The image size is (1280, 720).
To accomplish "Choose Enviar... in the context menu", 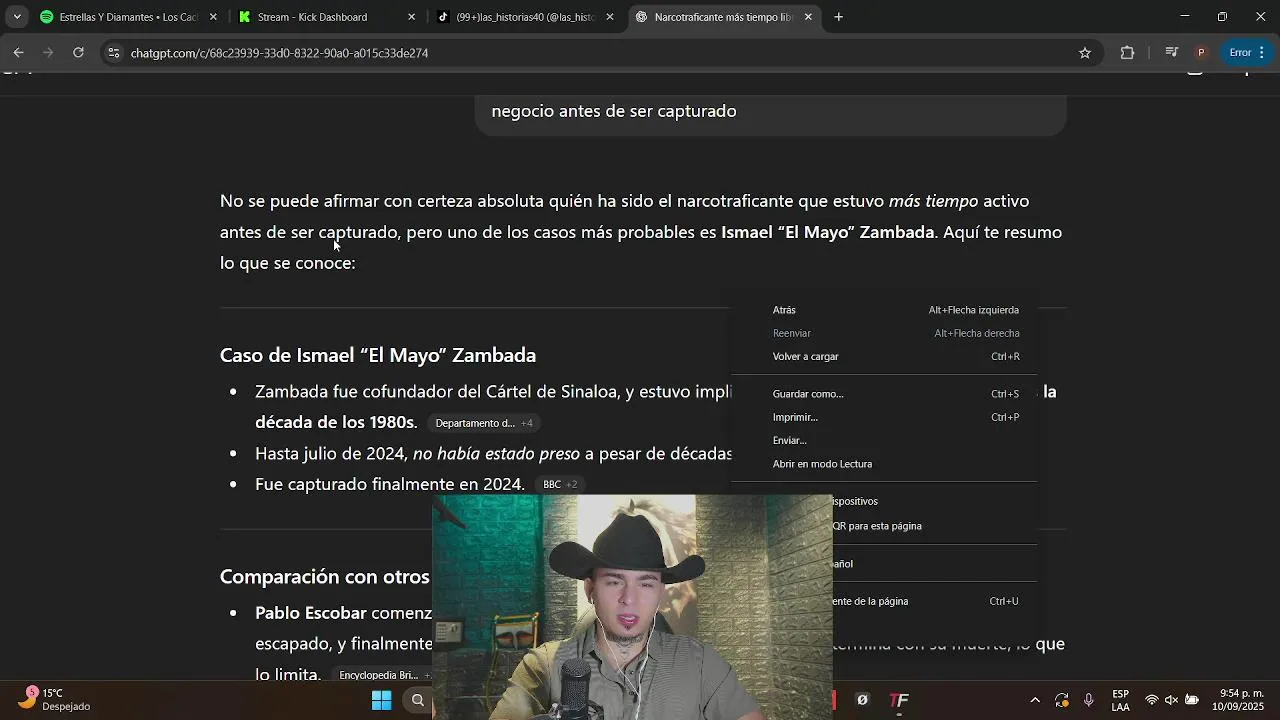I will point(885,440).
